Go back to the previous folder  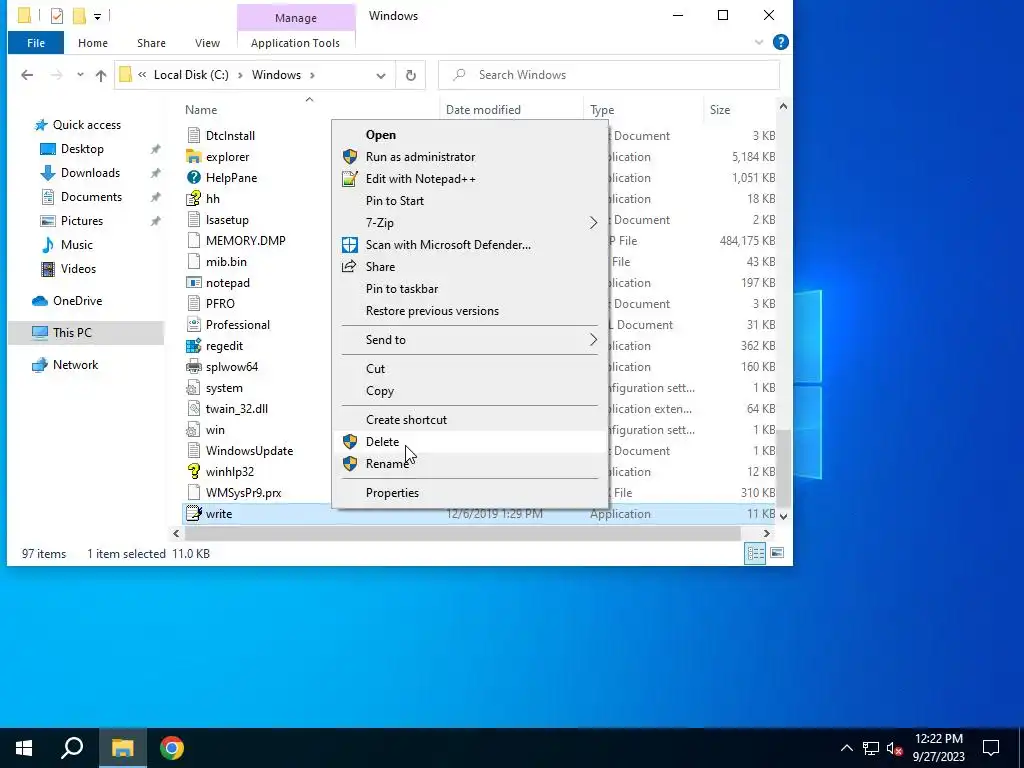pyautogui.click(x=27, y=75)
